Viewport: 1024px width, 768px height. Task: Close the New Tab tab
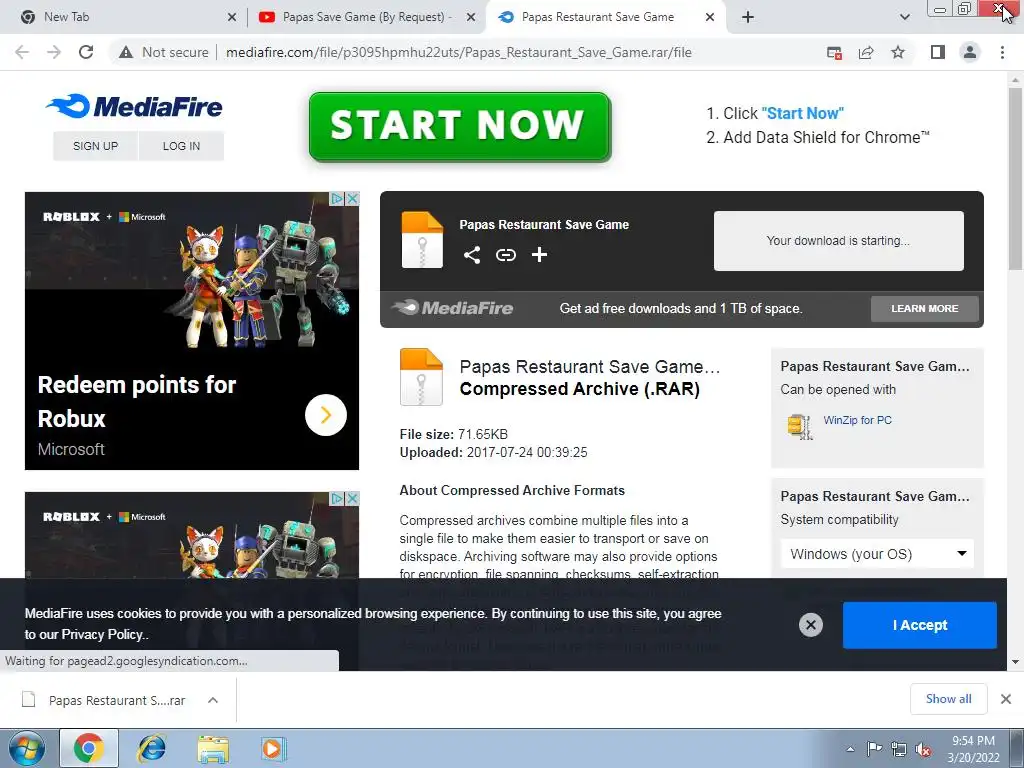[x=231, y=17]
